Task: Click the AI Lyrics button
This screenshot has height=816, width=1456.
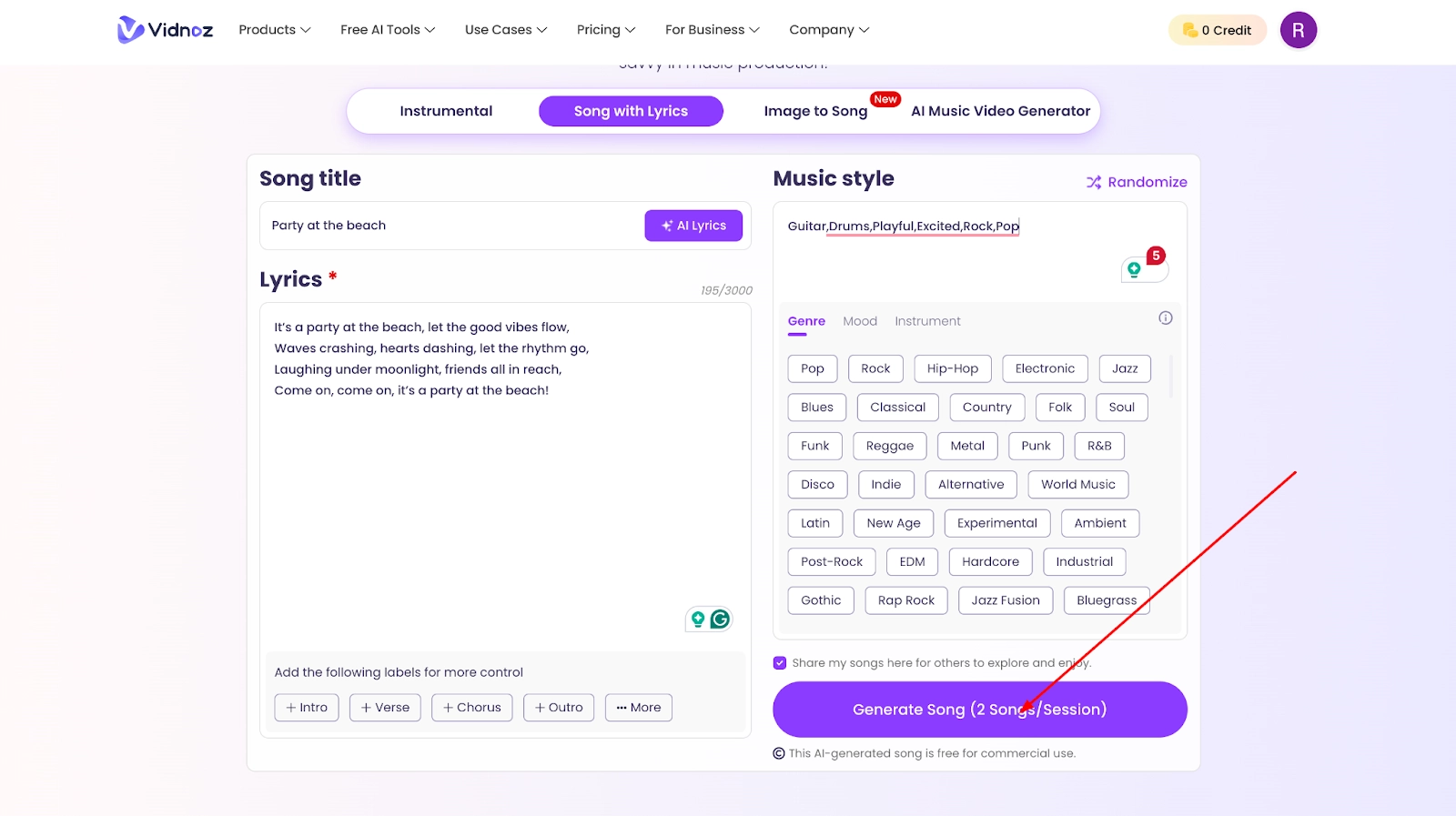Action: tap(693, 226)
